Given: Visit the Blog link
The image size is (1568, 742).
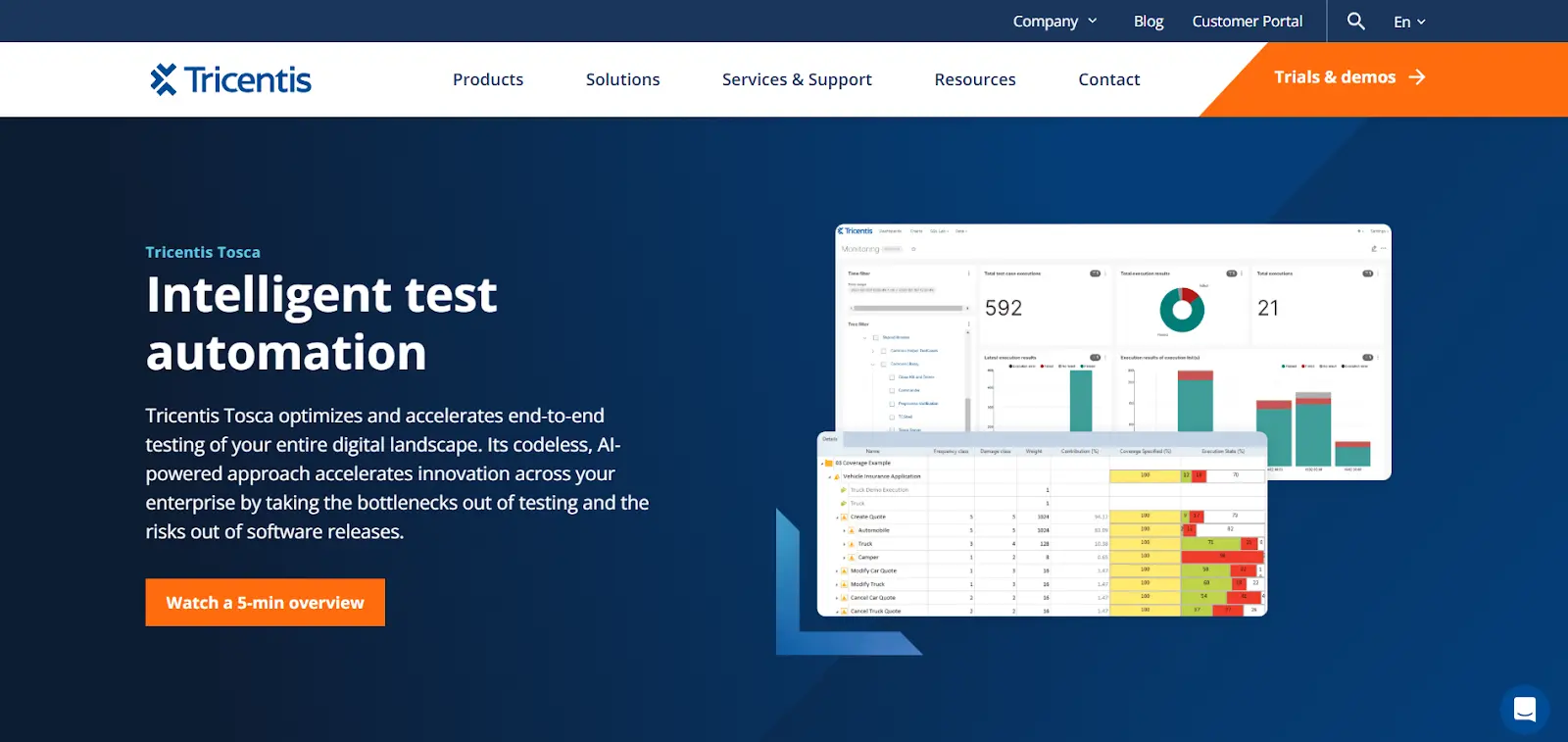Looking at the screenshot, I should click(x=1149, y=21).
